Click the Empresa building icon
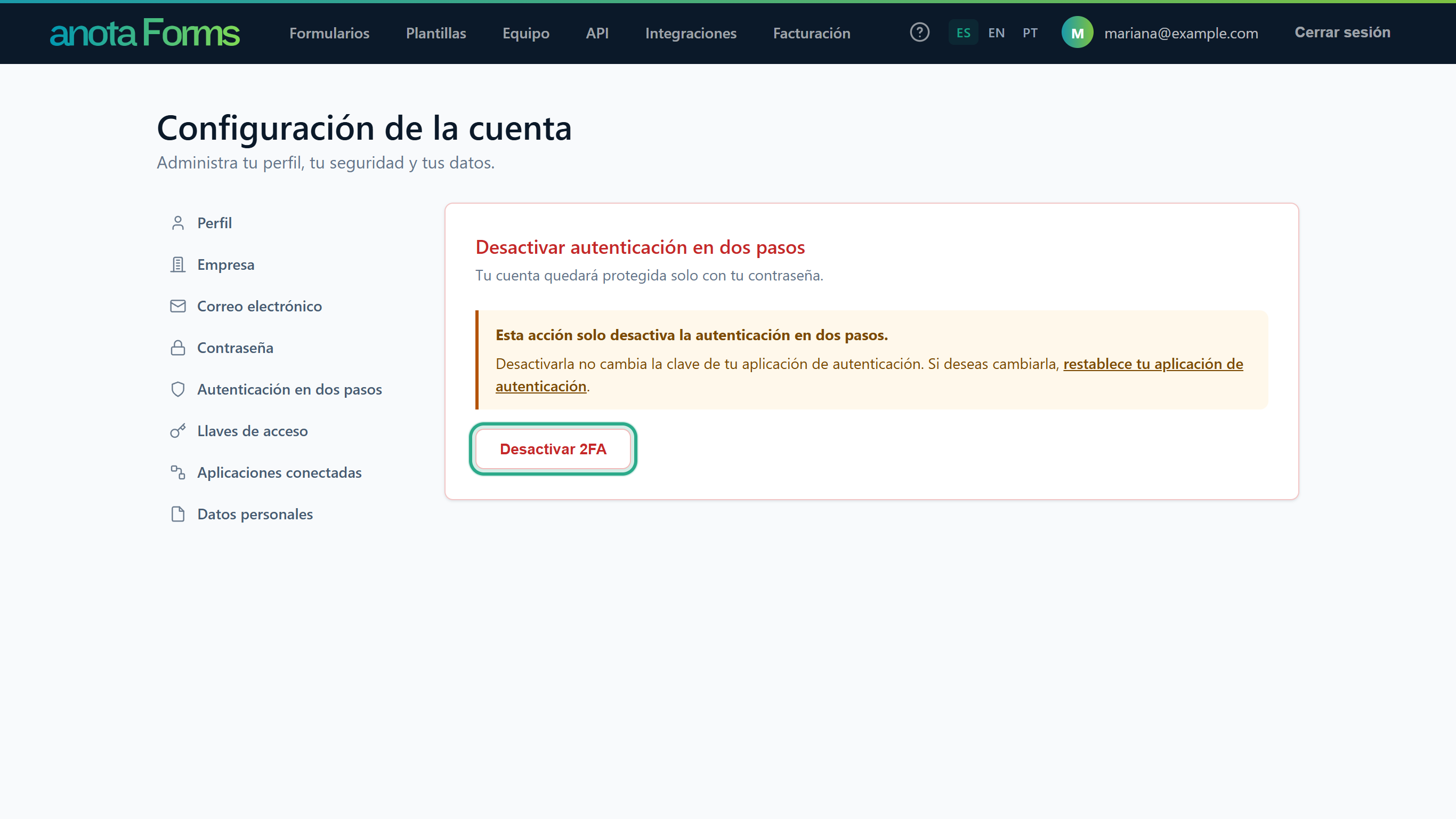 tap(177, 264)
